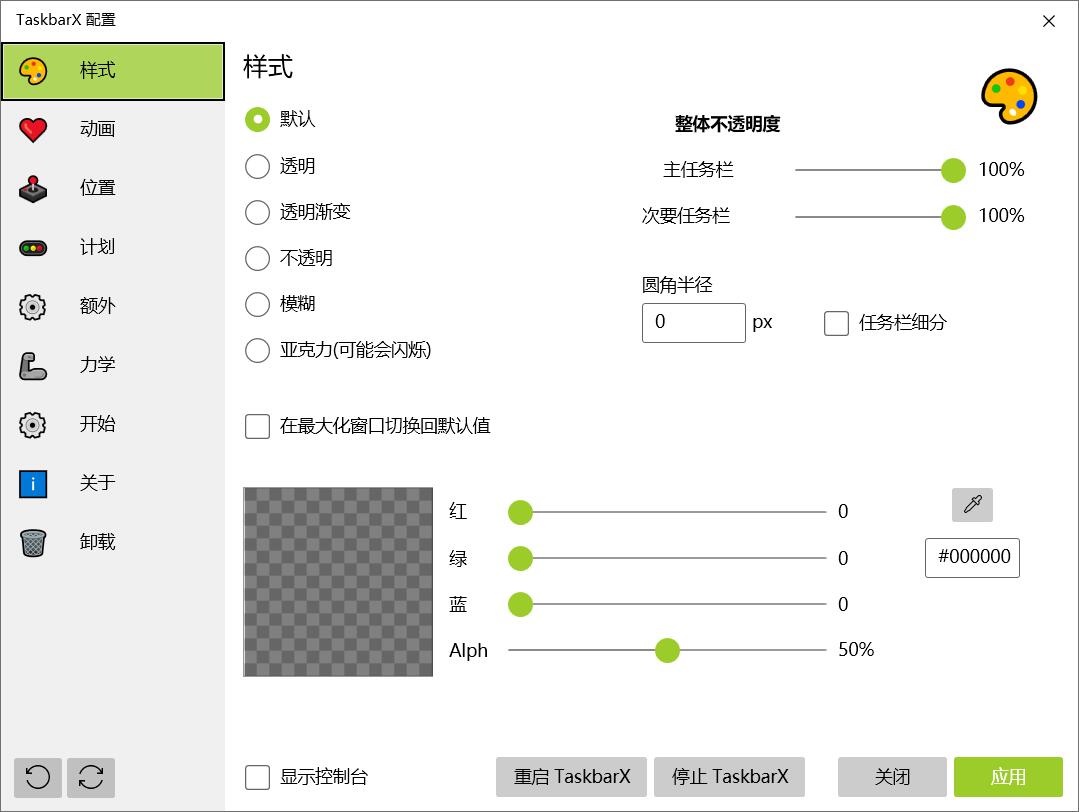Open the 卸载 page
Screen dimensions: 1079x812
click(x=113, y=542)
